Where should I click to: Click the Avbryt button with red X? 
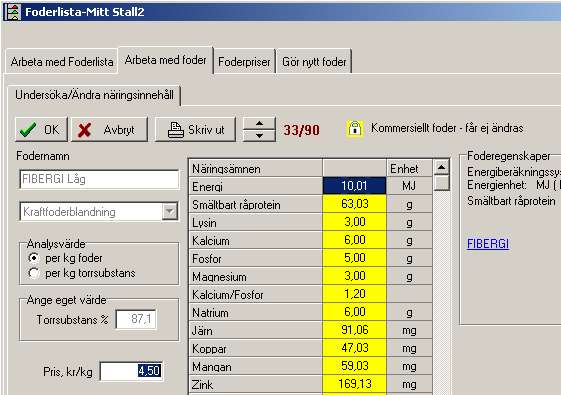[109, 129]
